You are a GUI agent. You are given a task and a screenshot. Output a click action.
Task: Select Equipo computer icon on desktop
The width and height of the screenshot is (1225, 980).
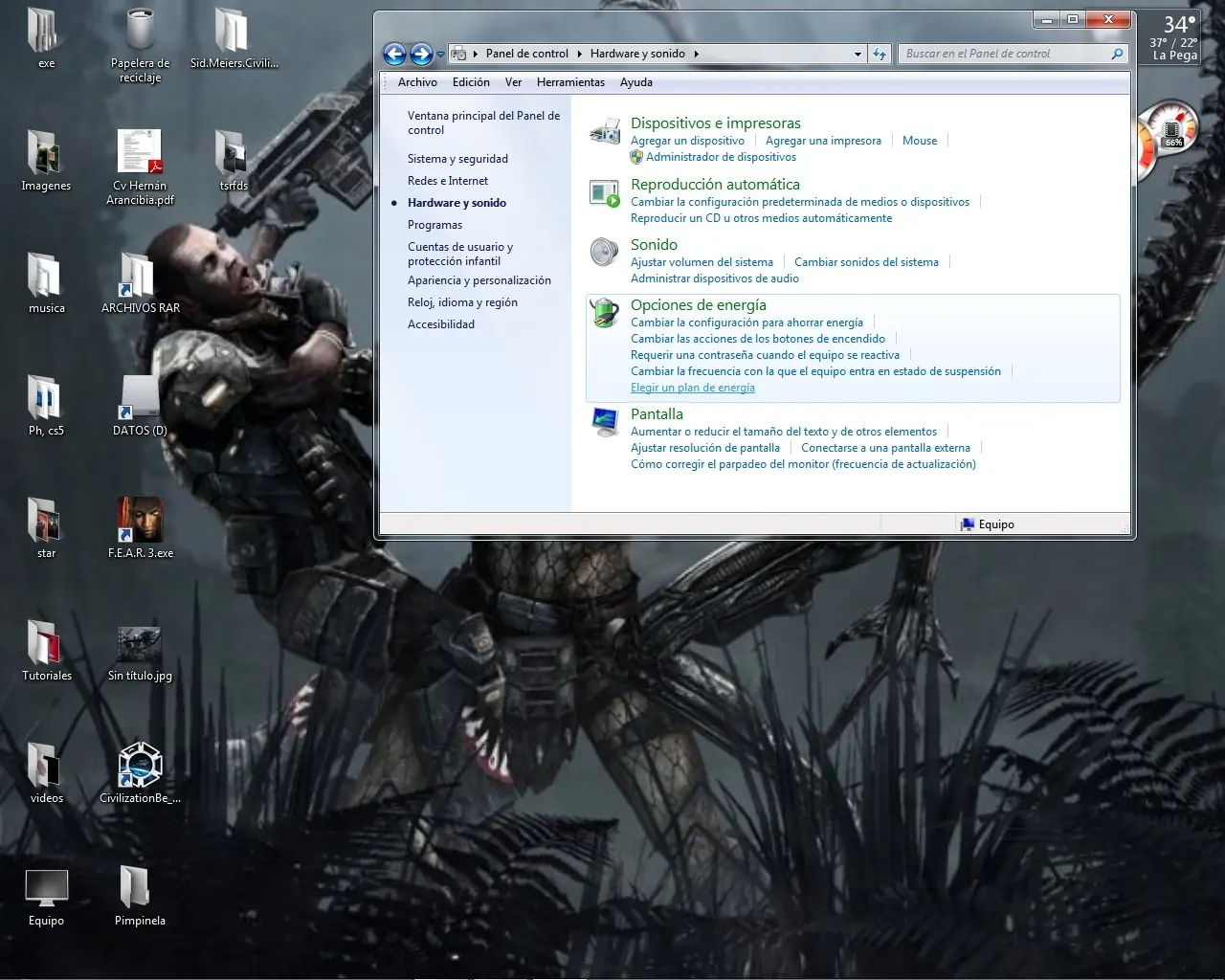(x=46, y=898)
